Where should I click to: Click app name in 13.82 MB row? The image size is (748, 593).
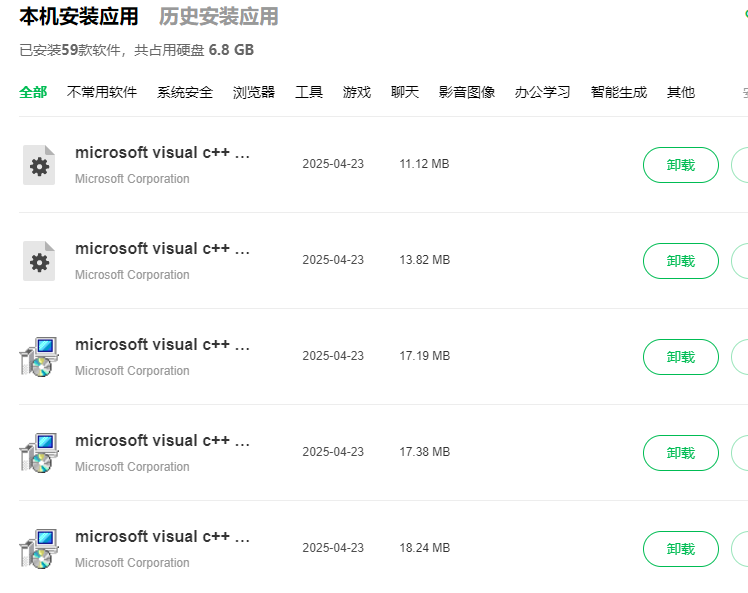point(162,249)
